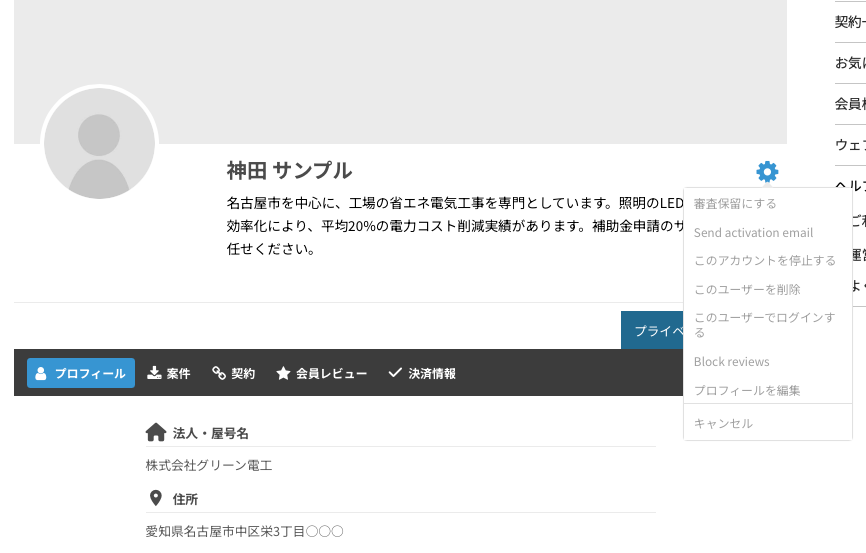Screen dimensions: 866x553
Task: Choose このアカウントを停止する menu item
Action: pyautogui.click(x=764, y=260)
